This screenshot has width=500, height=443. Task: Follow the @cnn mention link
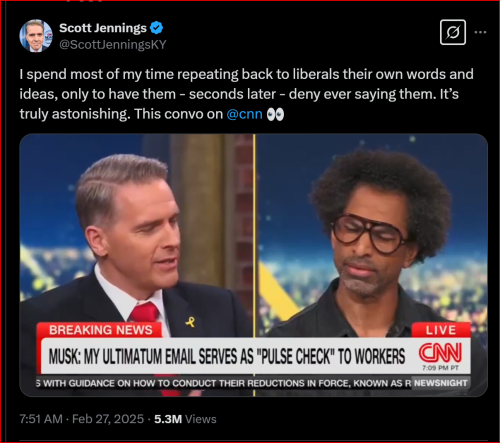click(x=244, y=114)
